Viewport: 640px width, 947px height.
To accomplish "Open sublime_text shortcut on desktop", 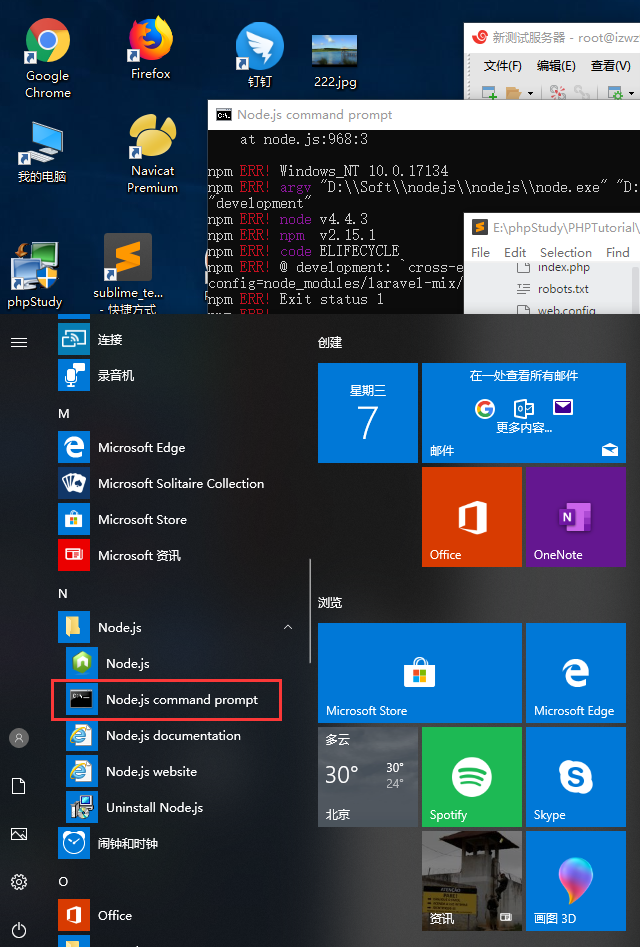I will pos(127,274).
